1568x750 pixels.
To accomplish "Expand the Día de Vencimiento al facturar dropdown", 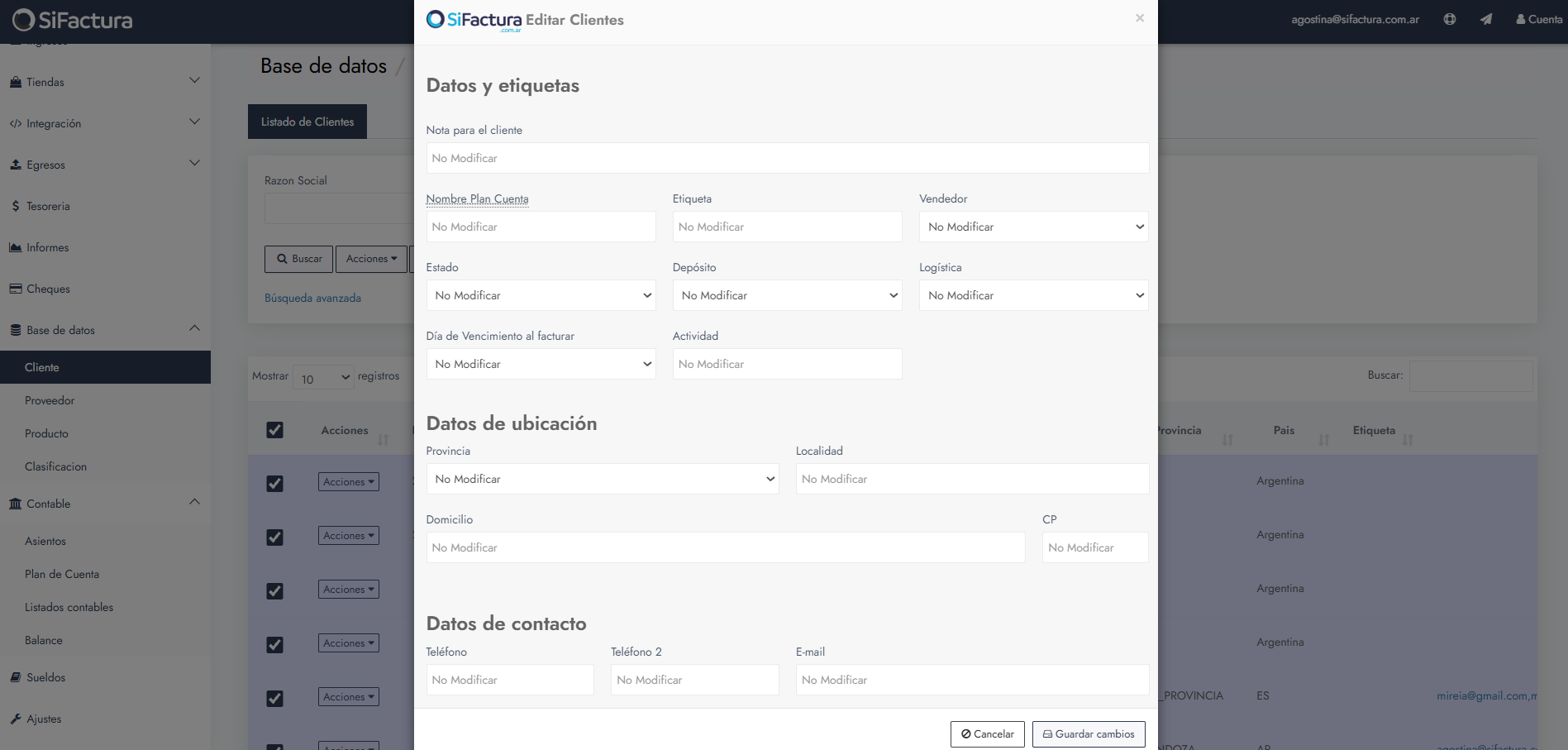I will (x=541, y=364).
